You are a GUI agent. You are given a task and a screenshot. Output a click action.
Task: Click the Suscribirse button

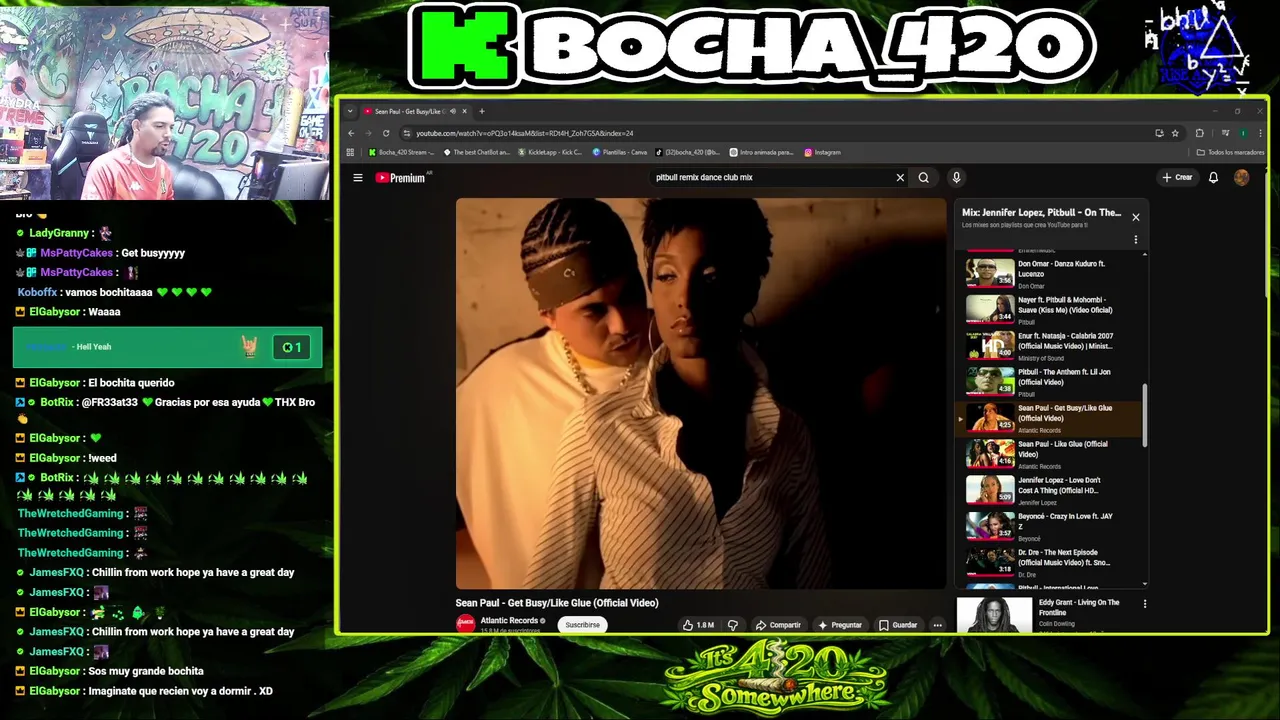583,625
